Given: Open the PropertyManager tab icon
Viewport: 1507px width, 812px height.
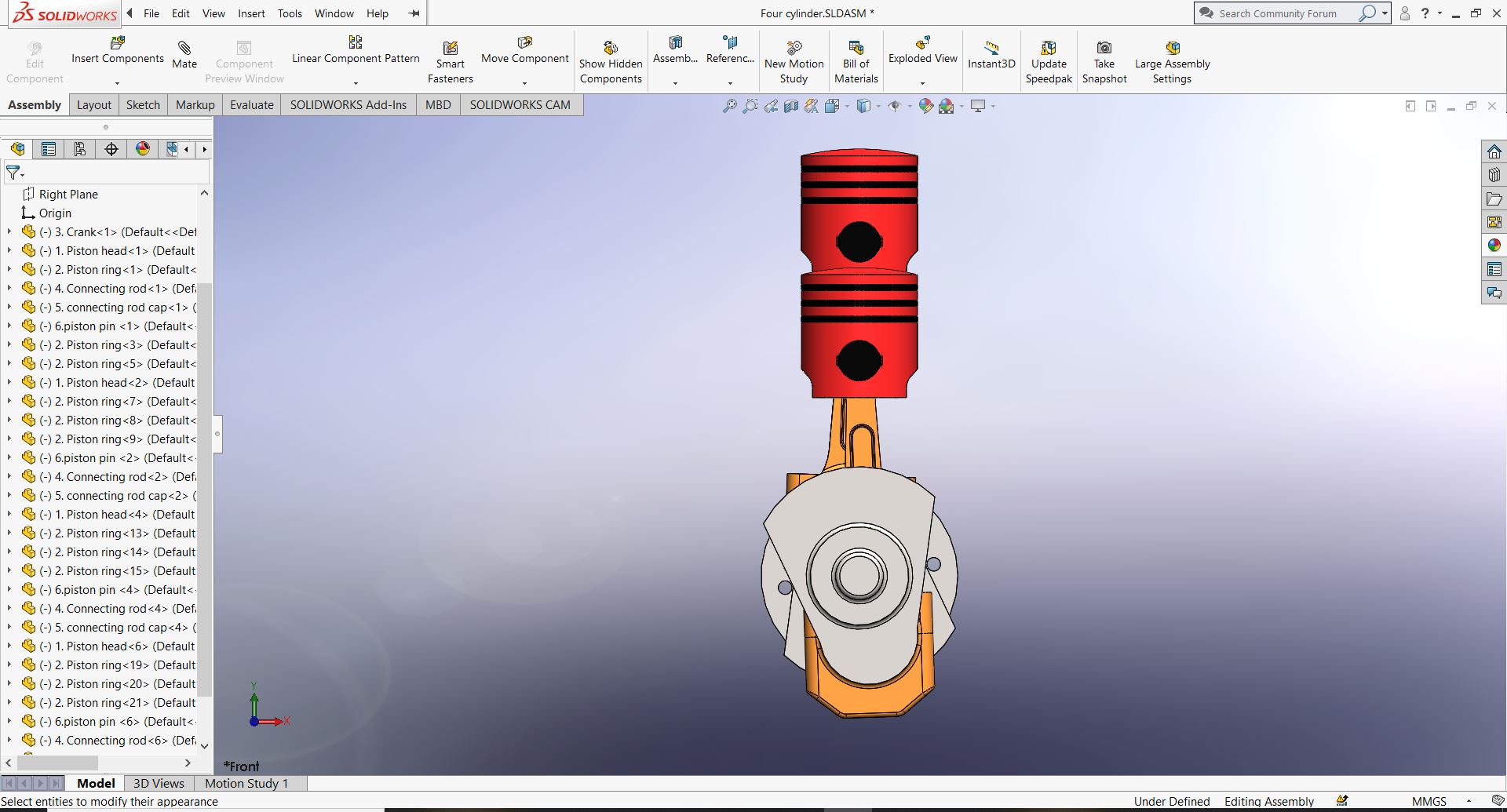Looking at the screenshot, I should [49, 149].
